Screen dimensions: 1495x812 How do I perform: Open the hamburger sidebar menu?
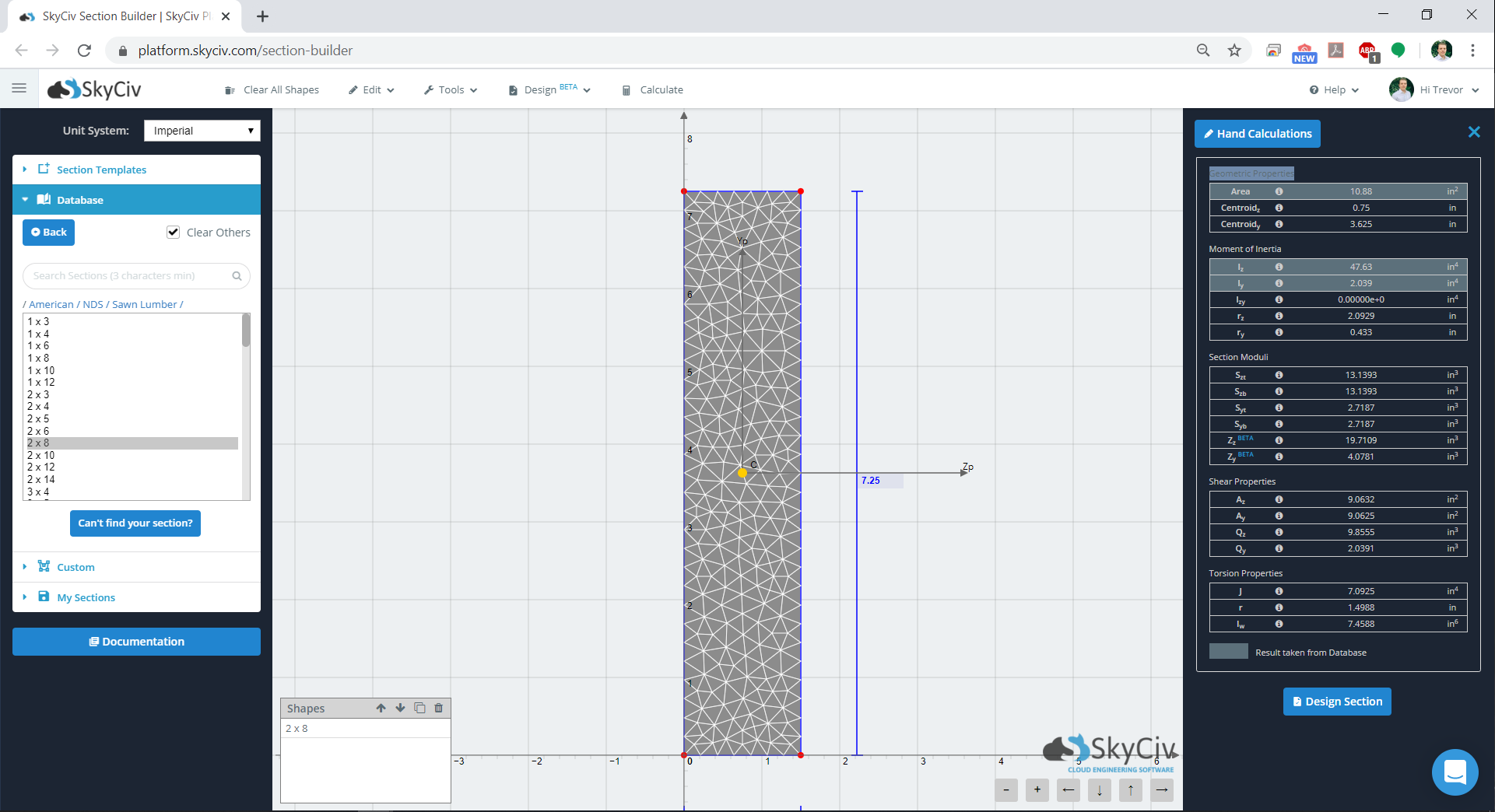(19, 89)
